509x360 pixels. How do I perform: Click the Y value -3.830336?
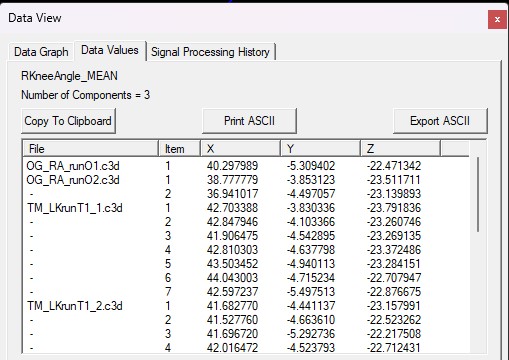coord(311,208)
